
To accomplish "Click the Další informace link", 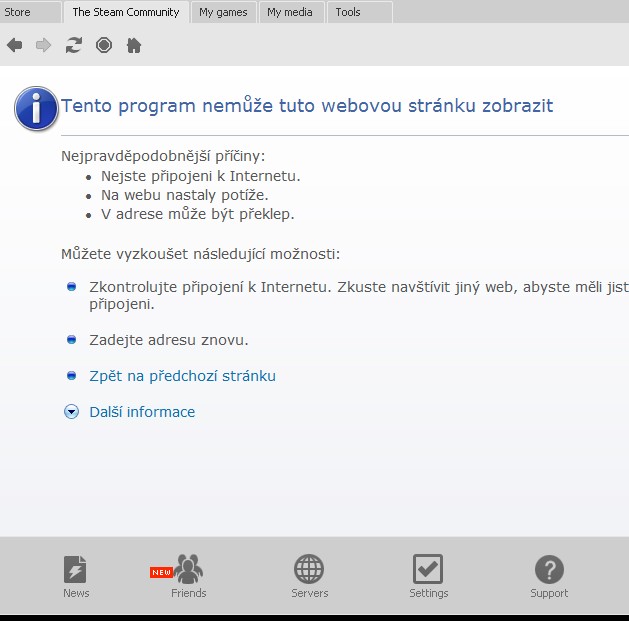I will (x=142, y=412).
